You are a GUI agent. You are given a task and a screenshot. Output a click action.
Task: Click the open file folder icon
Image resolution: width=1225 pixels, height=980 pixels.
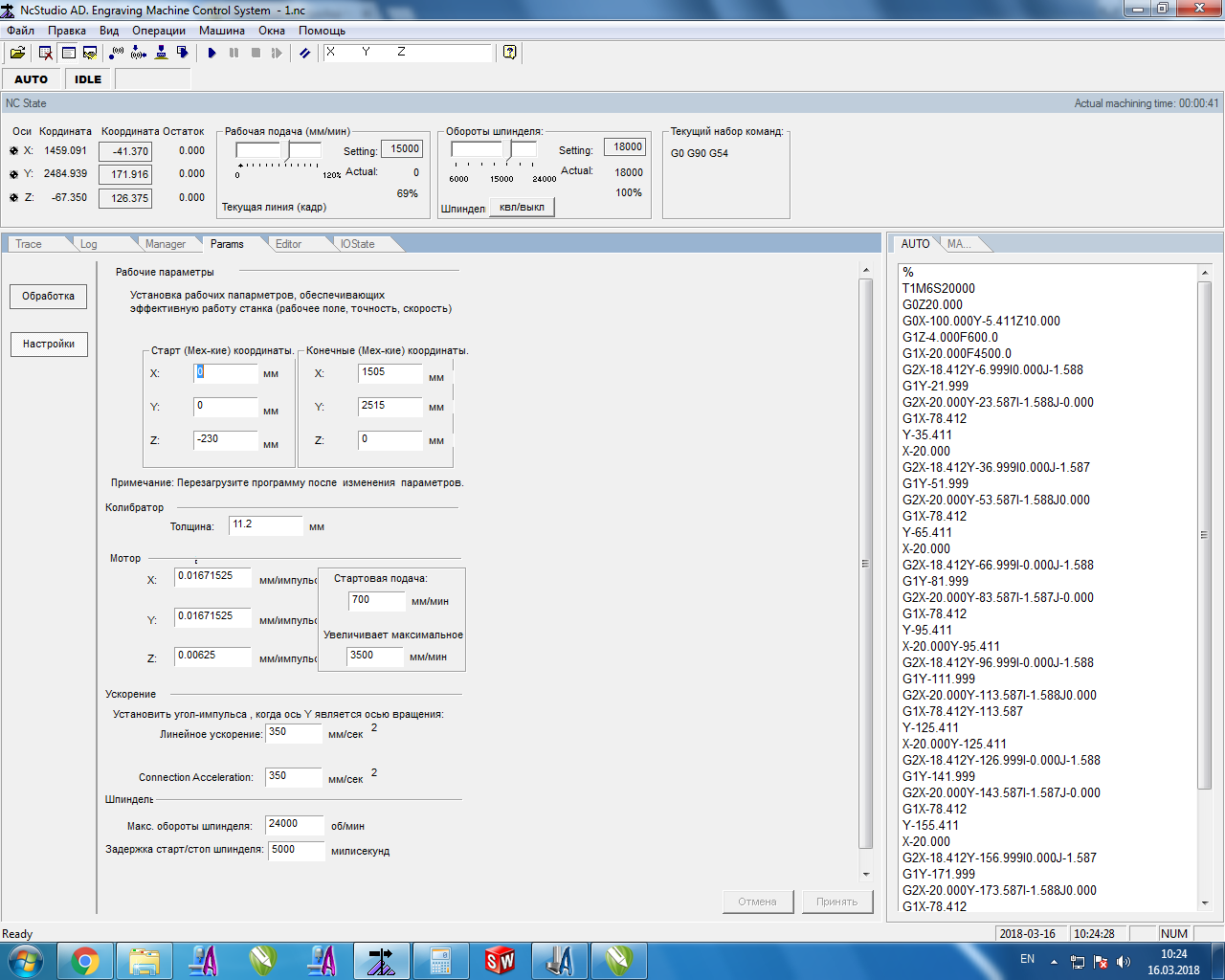coord(17,53)
